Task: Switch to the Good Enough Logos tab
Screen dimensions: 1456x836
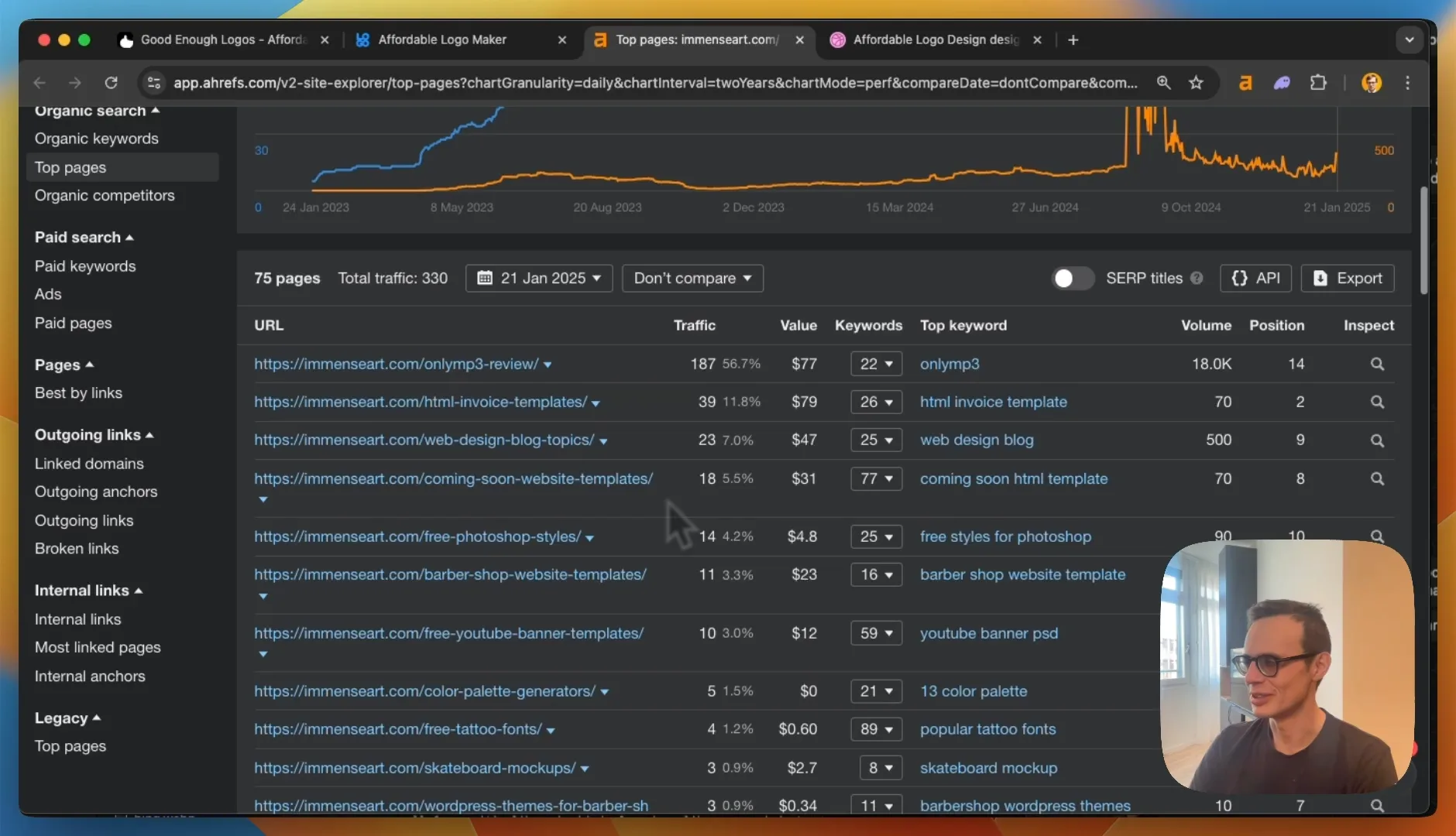Action: [223, 39]
